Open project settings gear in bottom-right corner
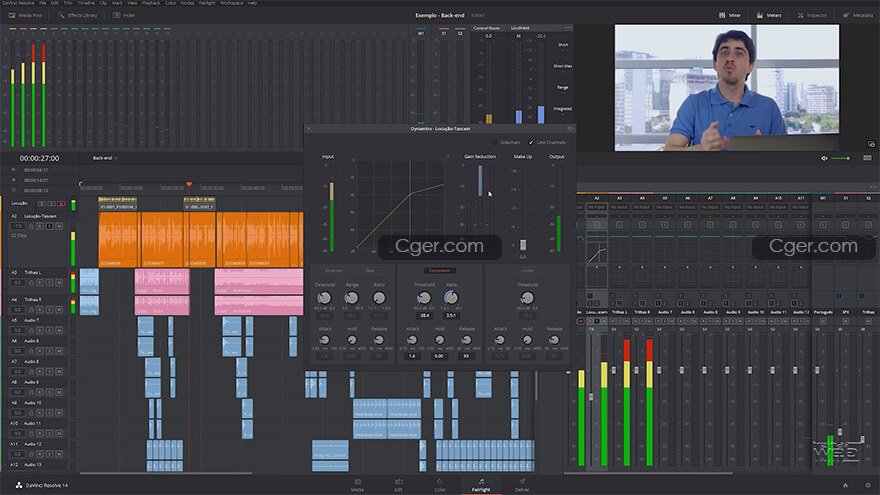The image size is (880, 495). 868,485
